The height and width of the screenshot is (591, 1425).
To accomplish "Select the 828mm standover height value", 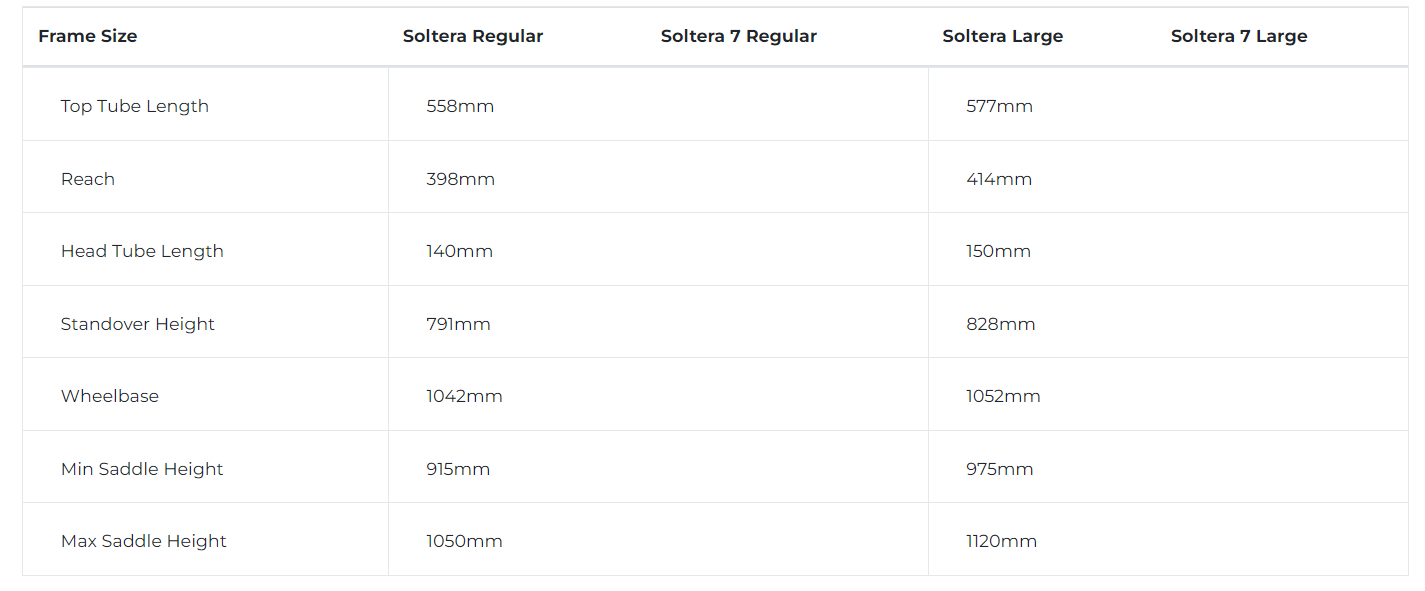I will tap(1001, 324).
